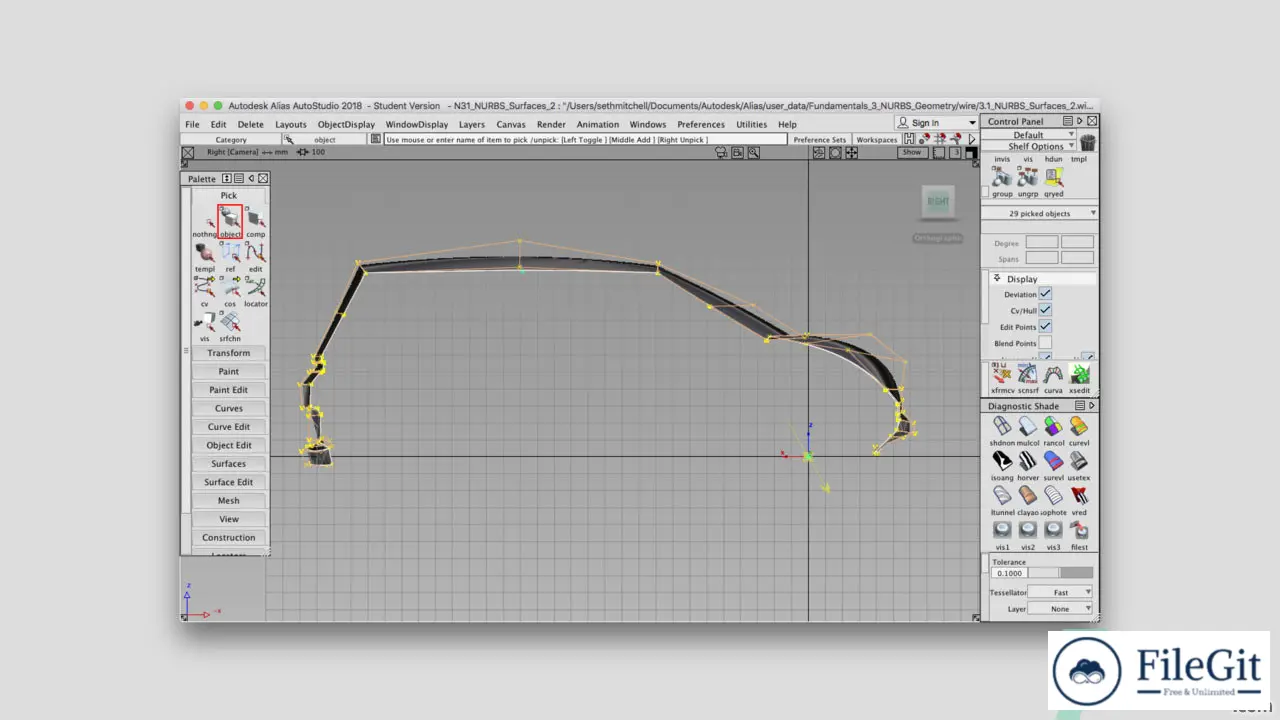Screen dimensions: 1280x720
Task: Adjust the Tolerance slider
Action: point(1060,573)
